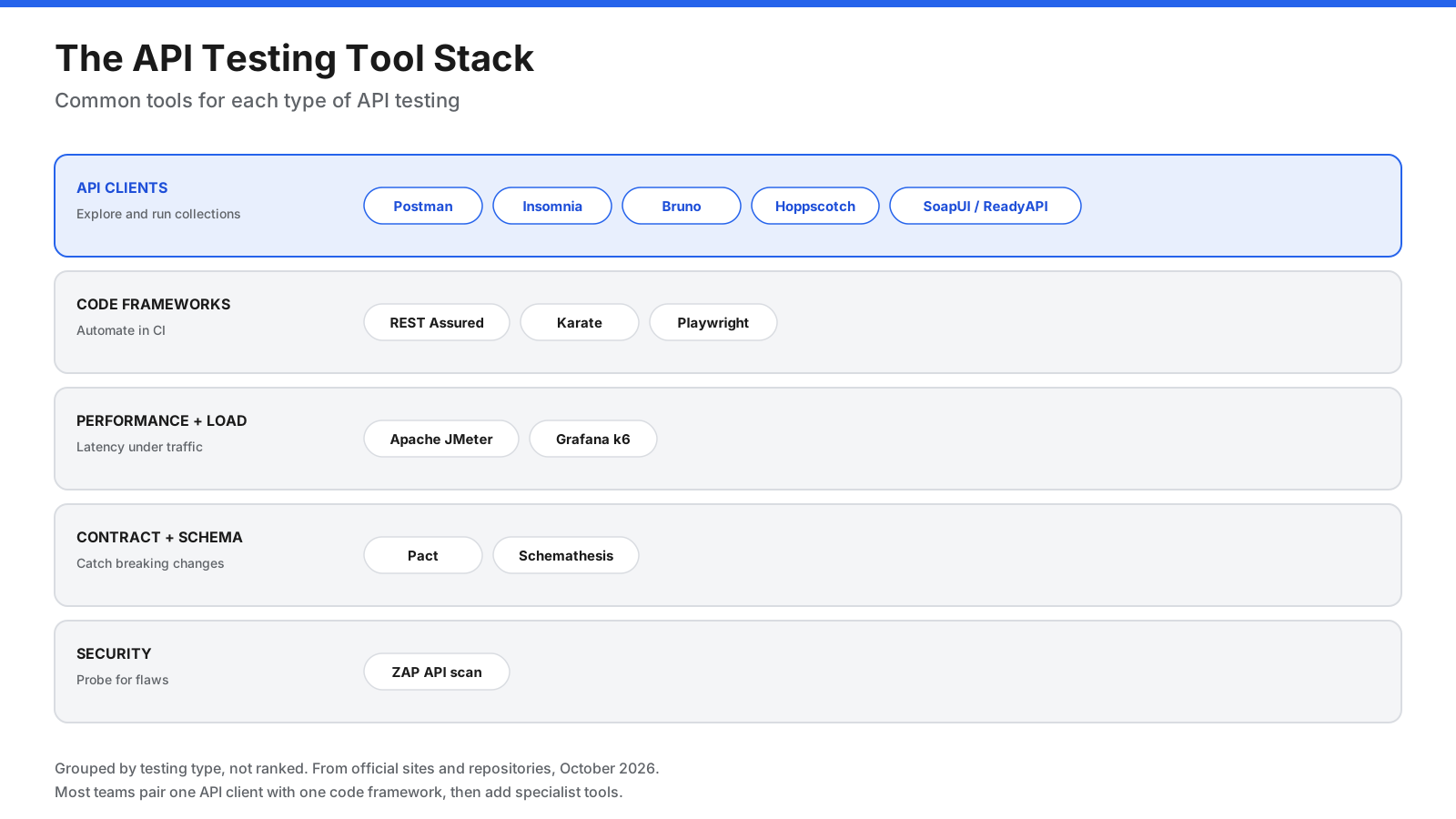The width and height of the screenshot is (1456, 819).
Task: Click the API CLIENTS heading
Action: coord(122,187)
